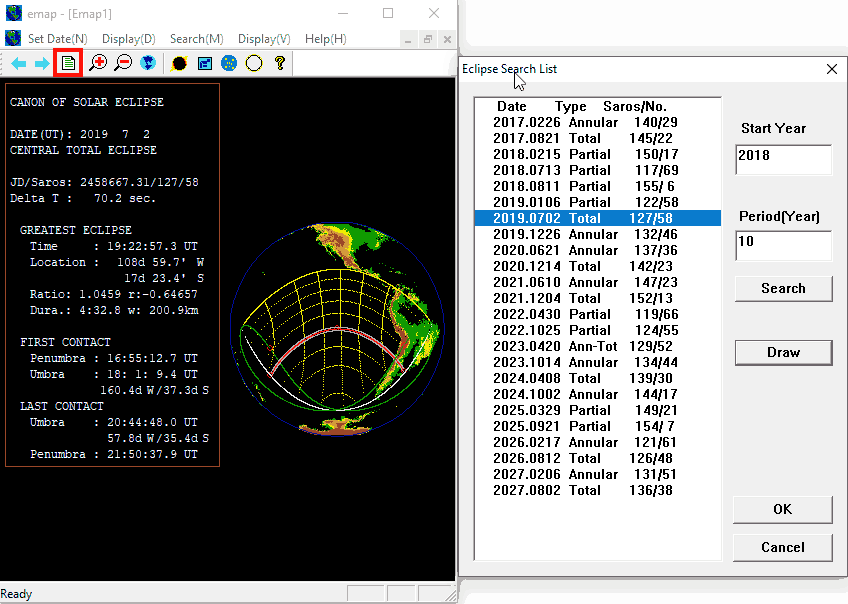This screenshot has height=604, width=848.
Task: Open the Display(V) menu
Action: coord(264,39)
